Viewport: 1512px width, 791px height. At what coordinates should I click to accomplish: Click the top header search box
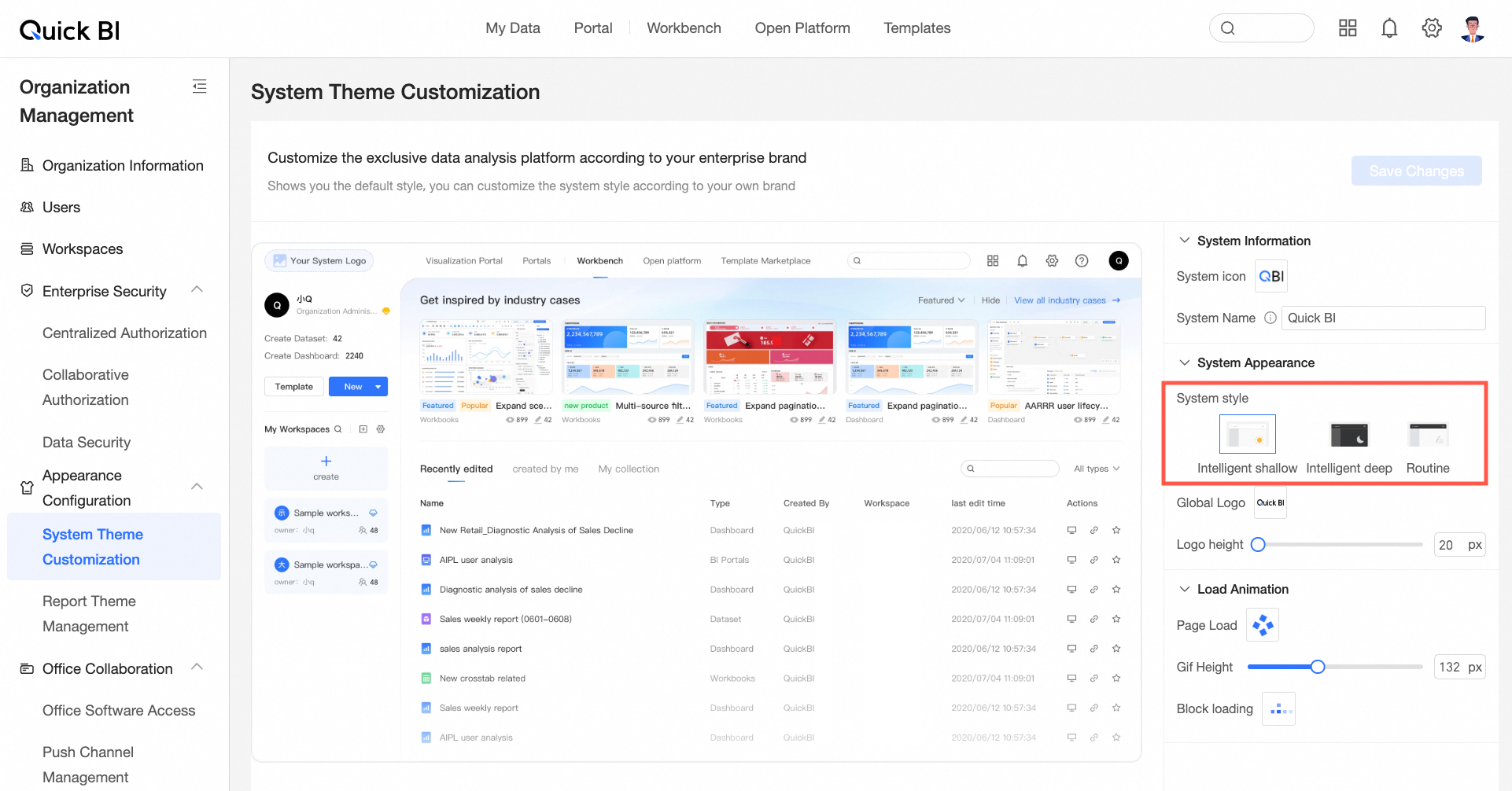pyautogui.click(x=1261, y=28)
